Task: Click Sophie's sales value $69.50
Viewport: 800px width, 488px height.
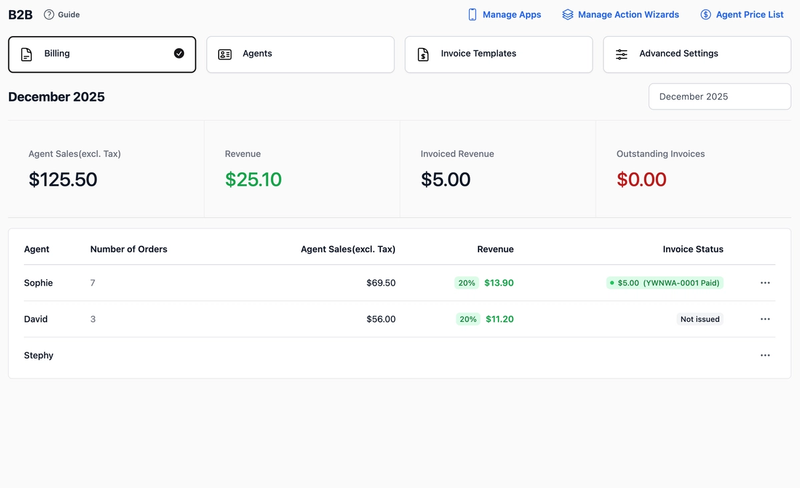Action: click(x=381, y=283)
